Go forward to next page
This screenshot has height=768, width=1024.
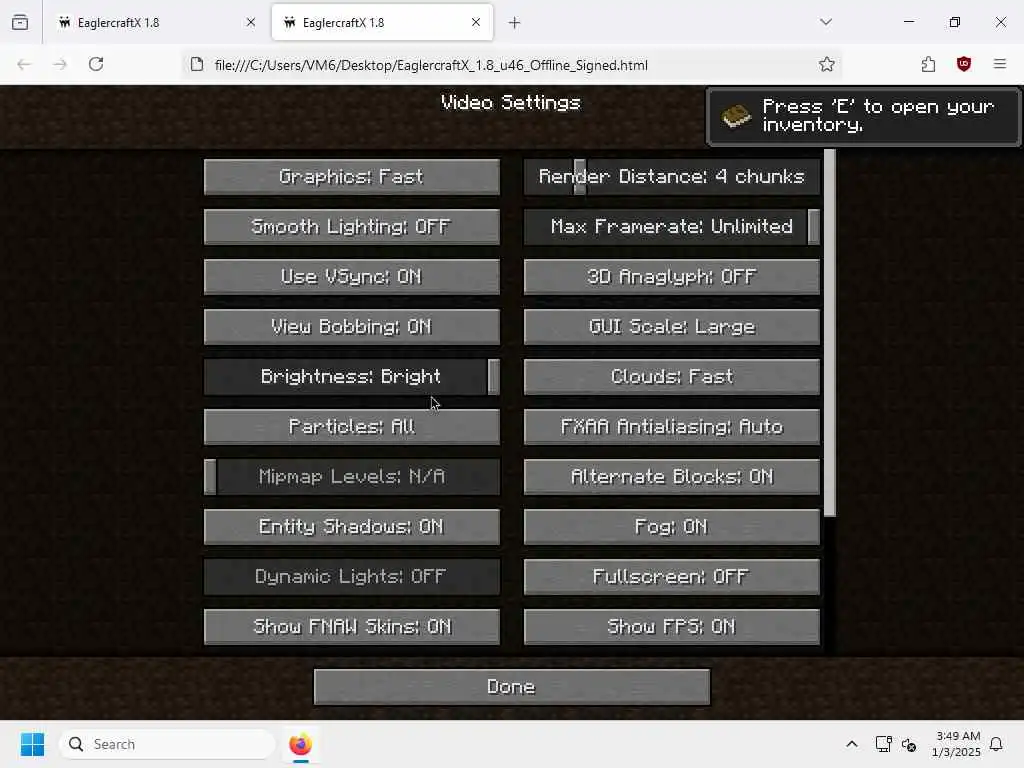point(60,64)
